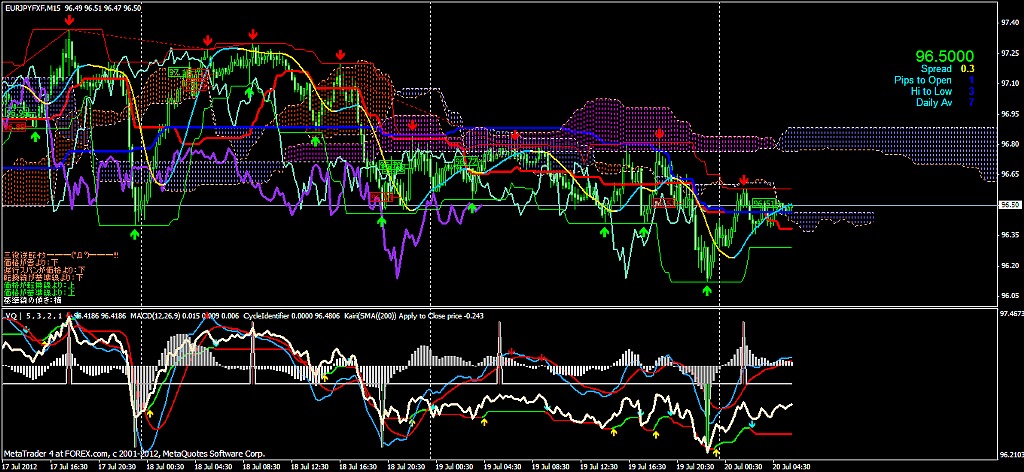Select the Hi to Low label
Screen dimensions: 1024x472
click(x=930, y=91)
